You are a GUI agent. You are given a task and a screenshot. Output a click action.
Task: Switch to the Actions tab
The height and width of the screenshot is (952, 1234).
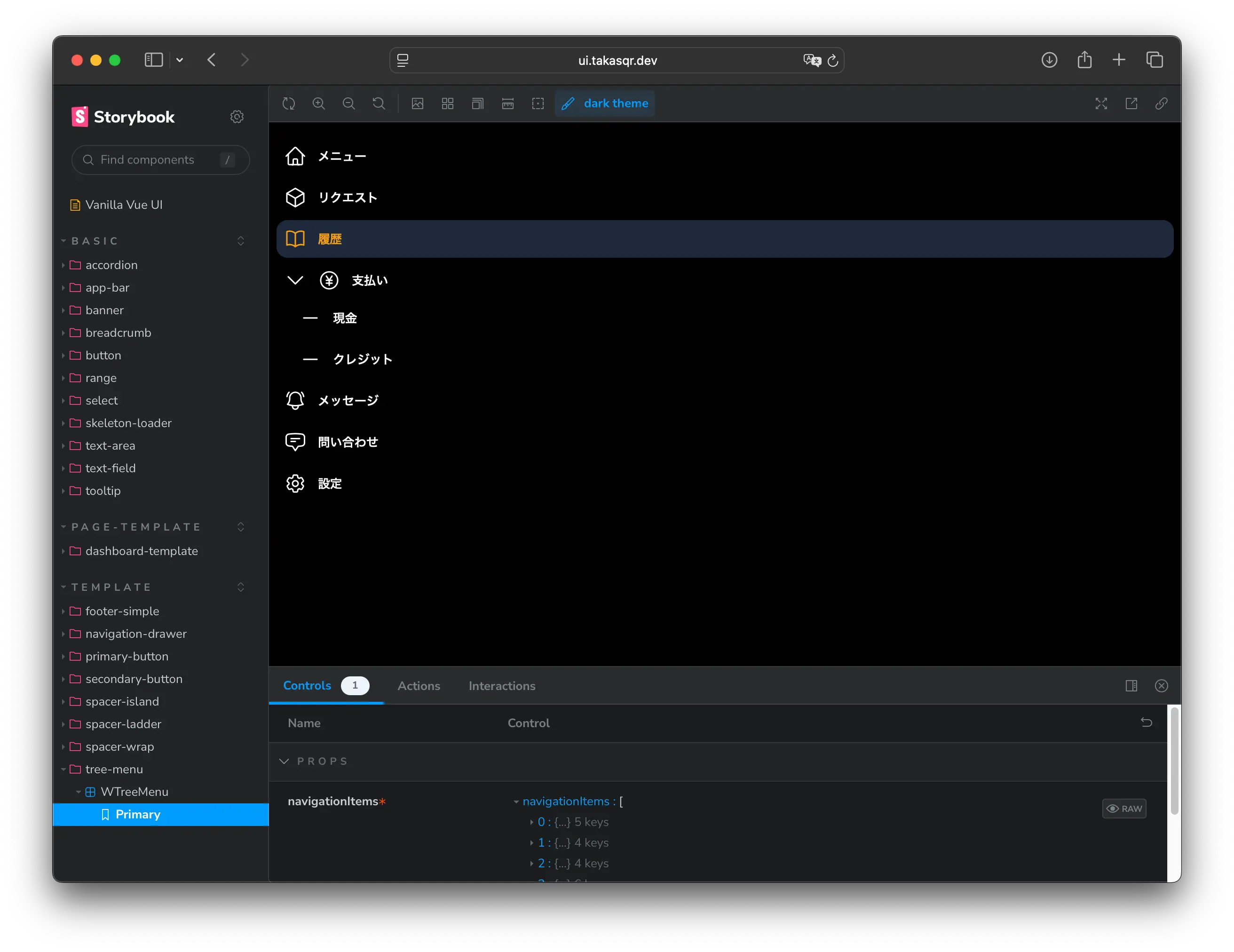[x=419, y=686]
